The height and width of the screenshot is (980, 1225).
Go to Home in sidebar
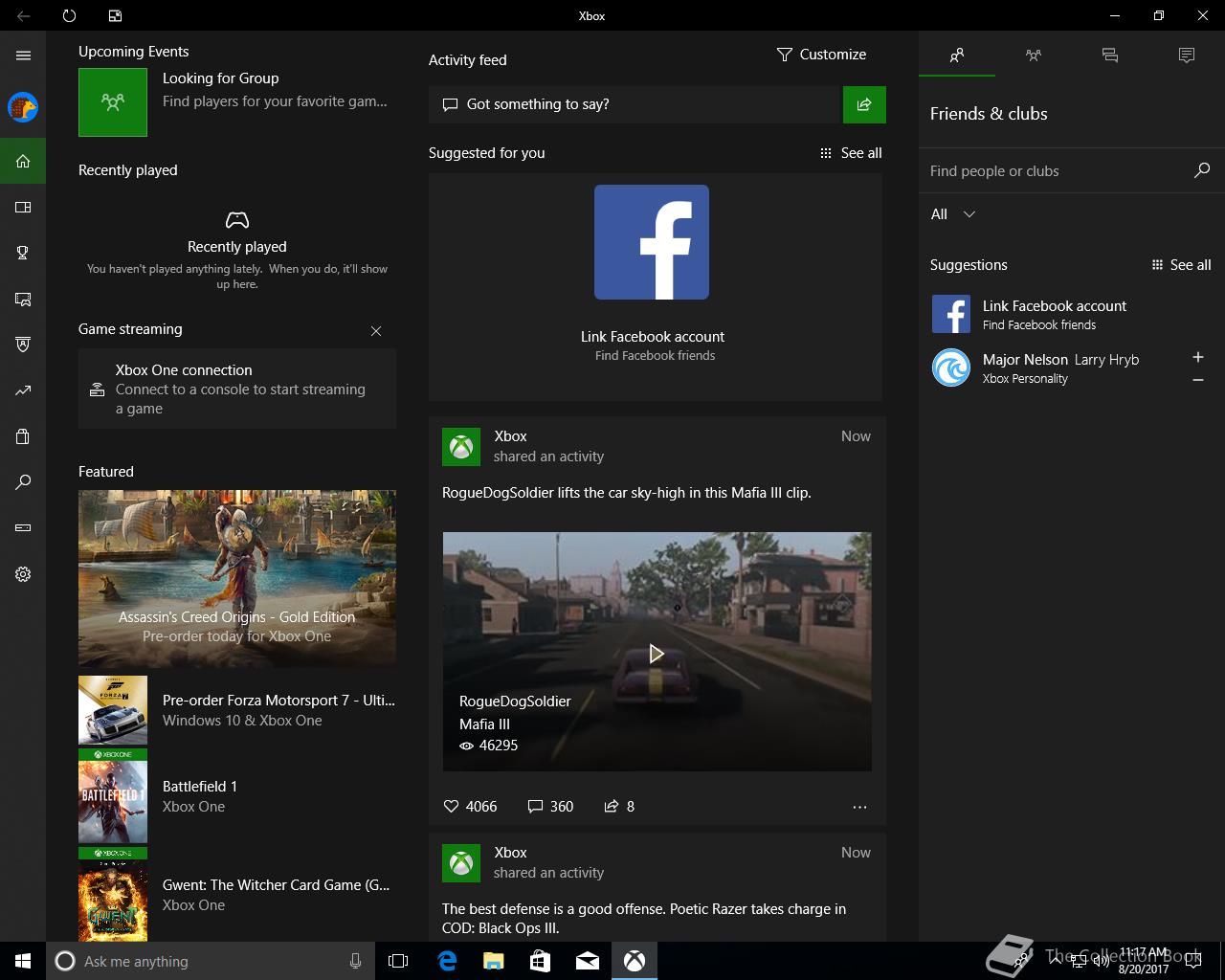coord(23,161)
